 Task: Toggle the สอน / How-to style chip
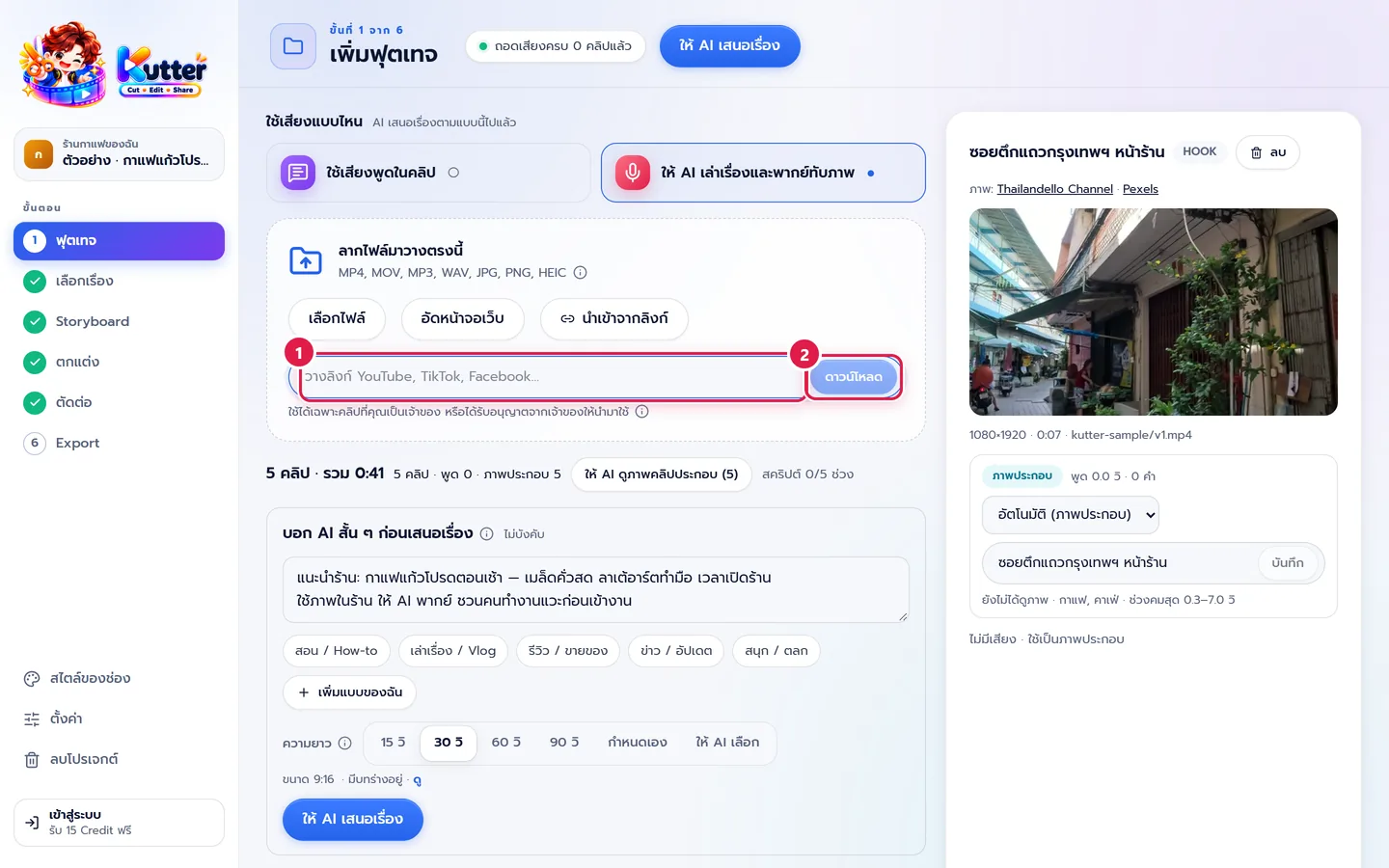337,651
